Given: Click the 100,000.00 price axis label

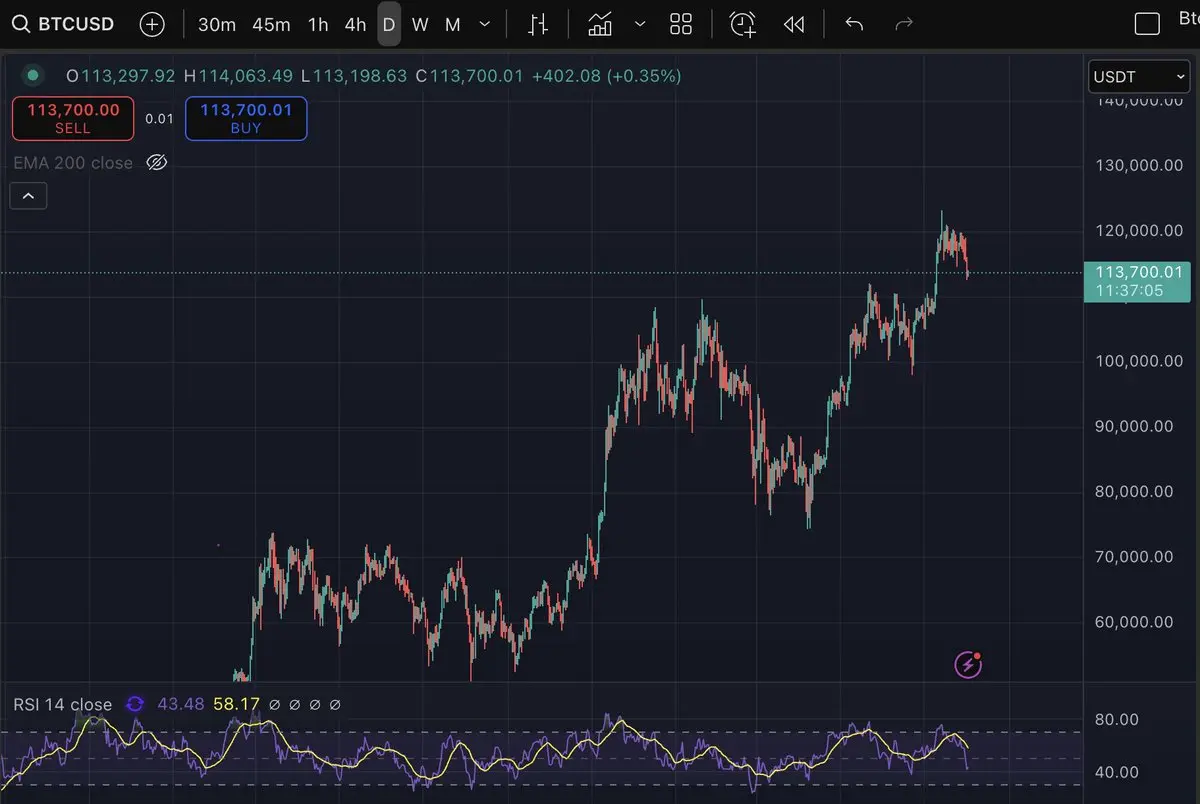Looking at the screenshot, I should pyautogui.click(x=1139, y=361).
